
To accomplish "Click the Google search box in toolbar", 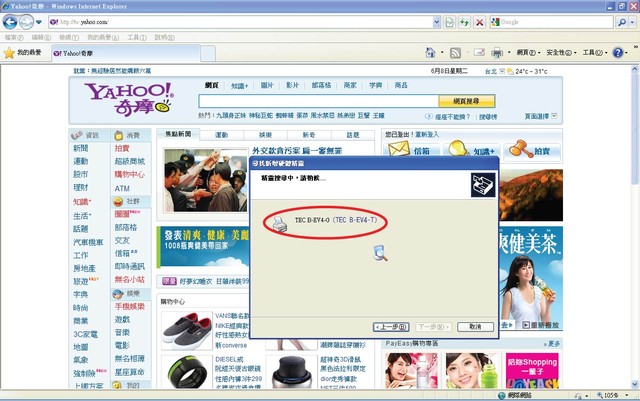I will (552, 22).
